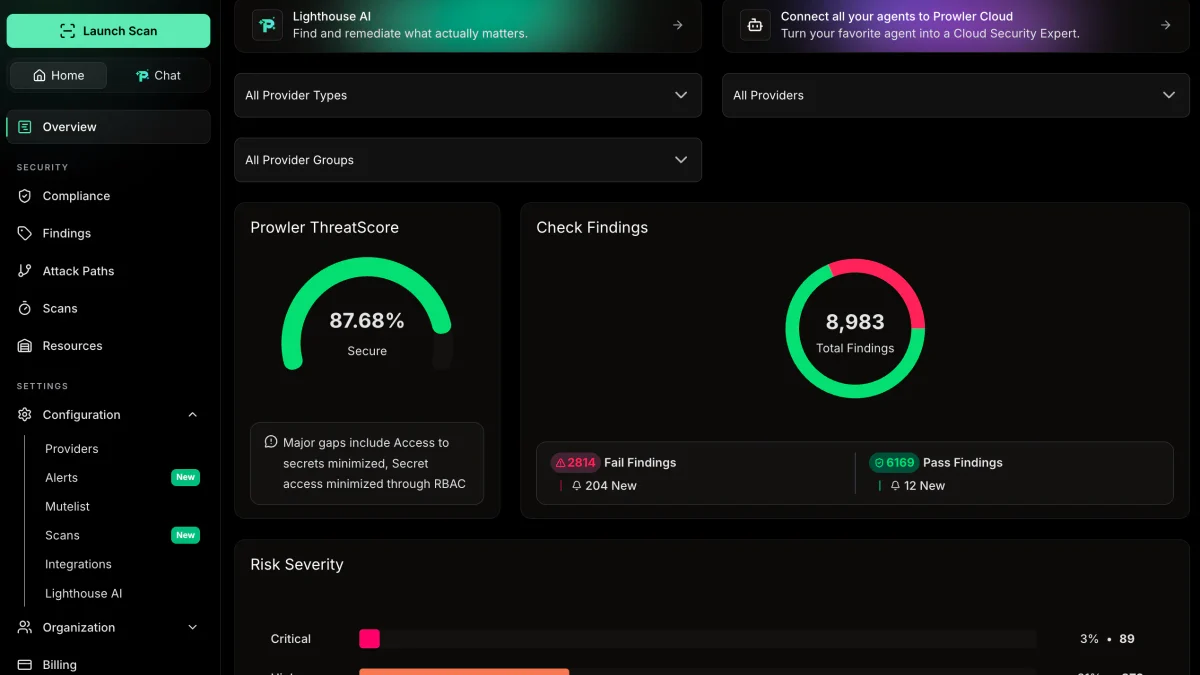Open Fail Findings label
1200x675 pixels.
click(640, 463)
